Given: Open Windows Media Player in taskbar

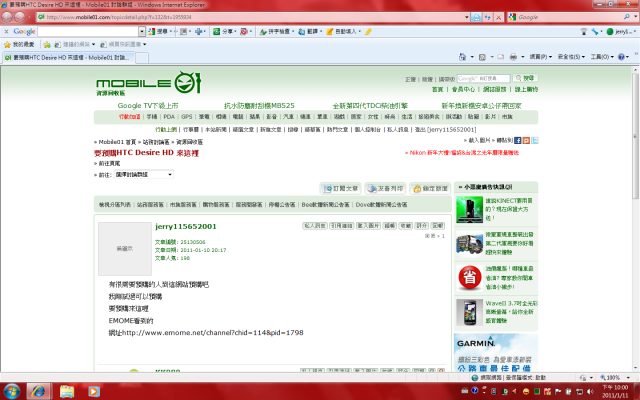Looking at the screenshot, I should pos(93,391).
